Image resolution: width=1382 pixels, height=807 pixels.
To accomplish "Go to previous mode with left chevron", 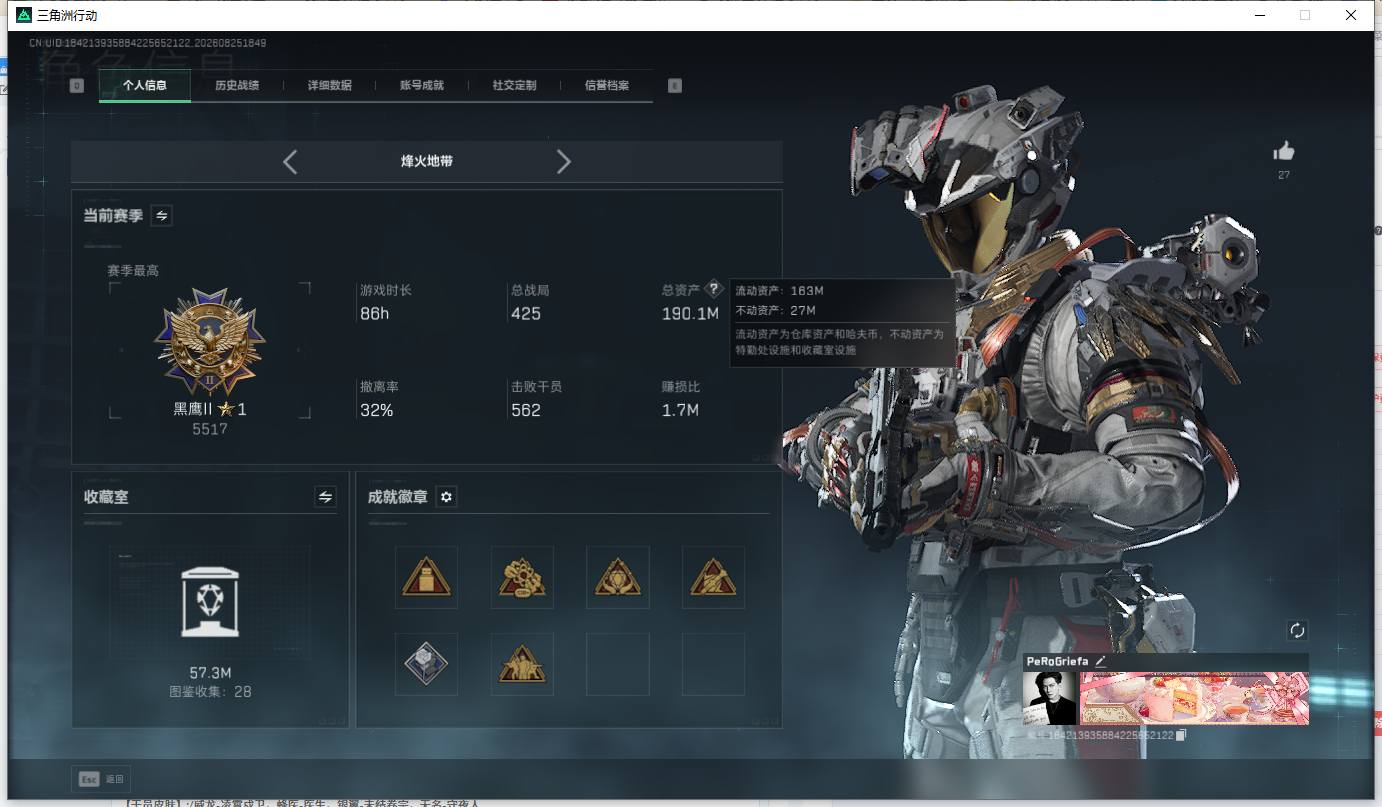I will pos(290,161).
